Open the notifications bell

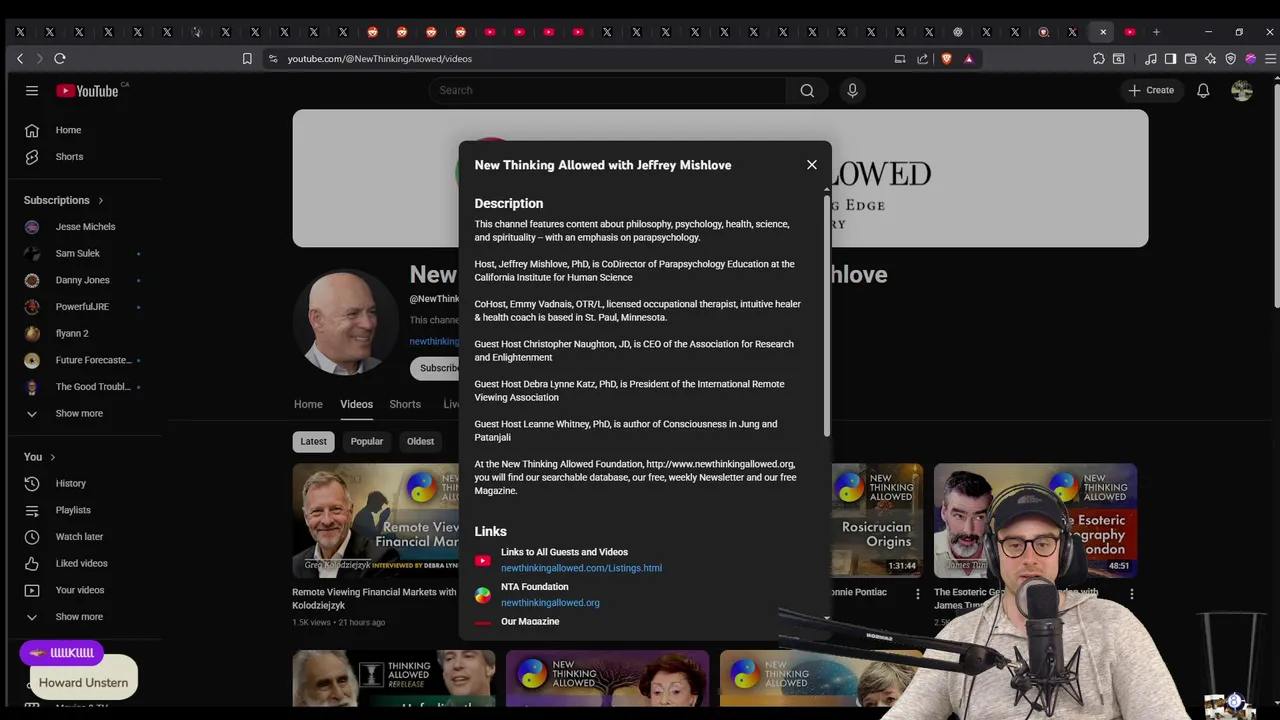click(x=1203, y=91)
